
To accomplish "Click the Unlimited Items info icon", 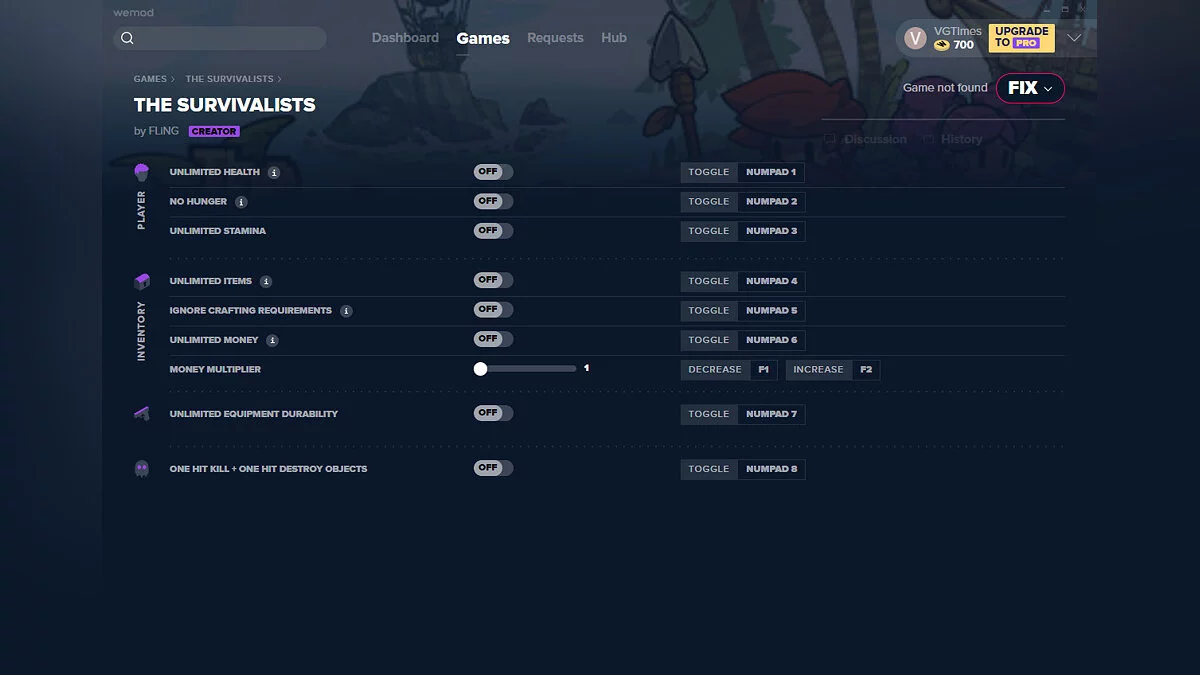I will click(266, 282).
